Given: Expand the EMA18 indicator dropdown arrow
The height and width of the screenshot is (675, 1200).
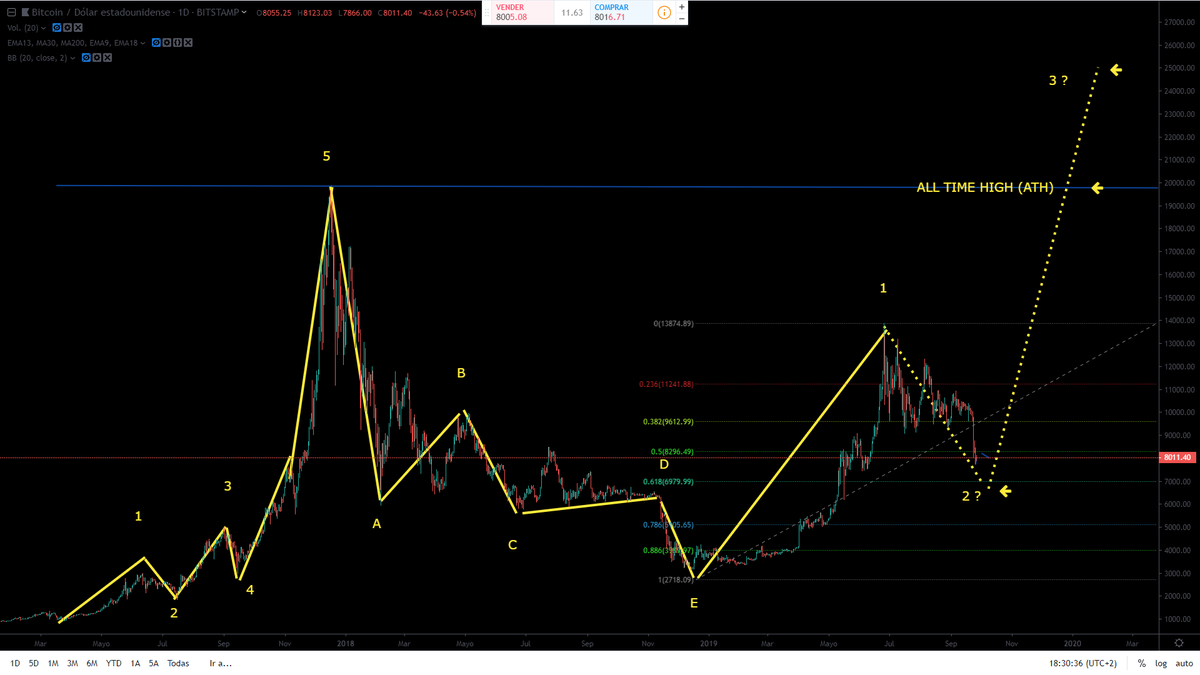Looking at the screenshot, I should coord(143,43).
